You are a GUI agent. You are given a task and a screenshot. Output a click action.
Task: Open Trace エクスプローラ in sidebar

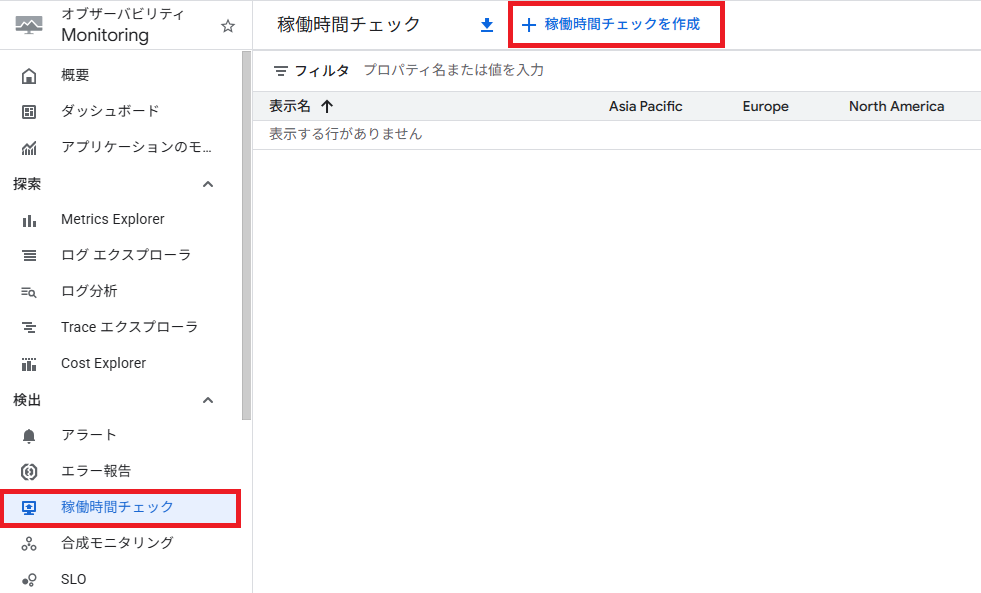pyautogui.click(x=129, y=327)
